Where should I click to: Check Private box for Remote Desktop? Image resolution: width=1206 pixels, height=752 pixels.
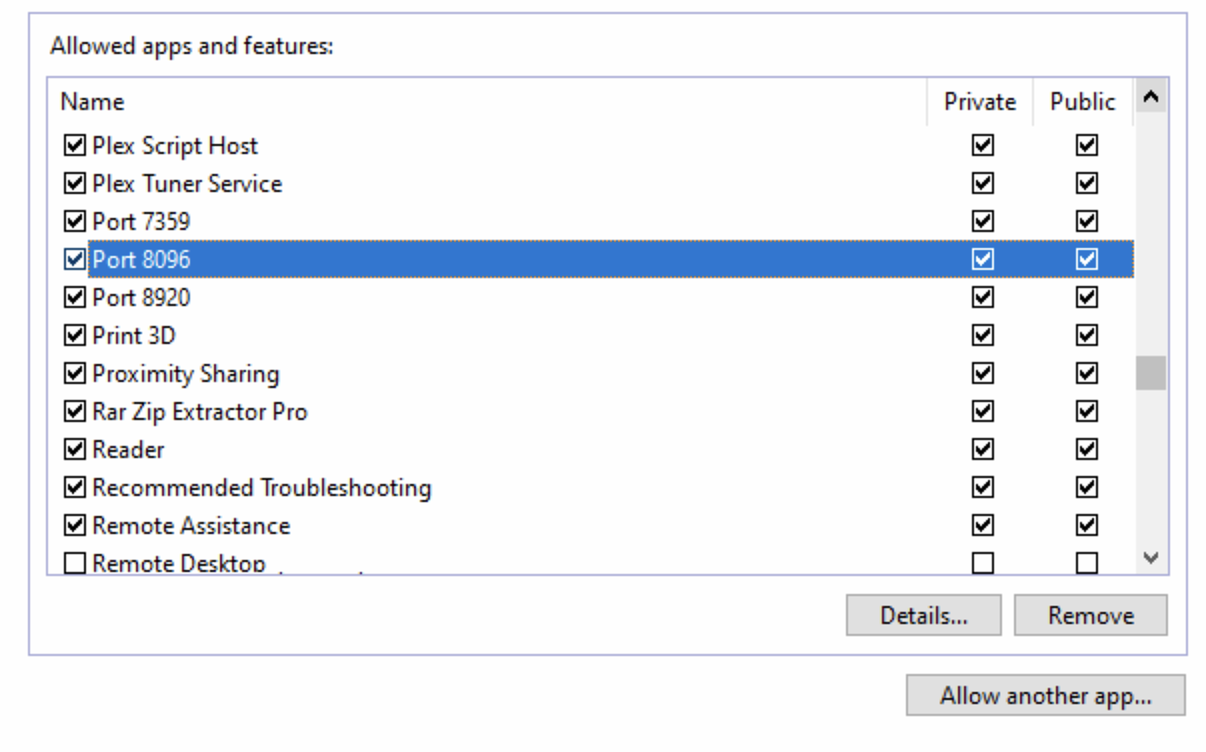coord(983,564)
